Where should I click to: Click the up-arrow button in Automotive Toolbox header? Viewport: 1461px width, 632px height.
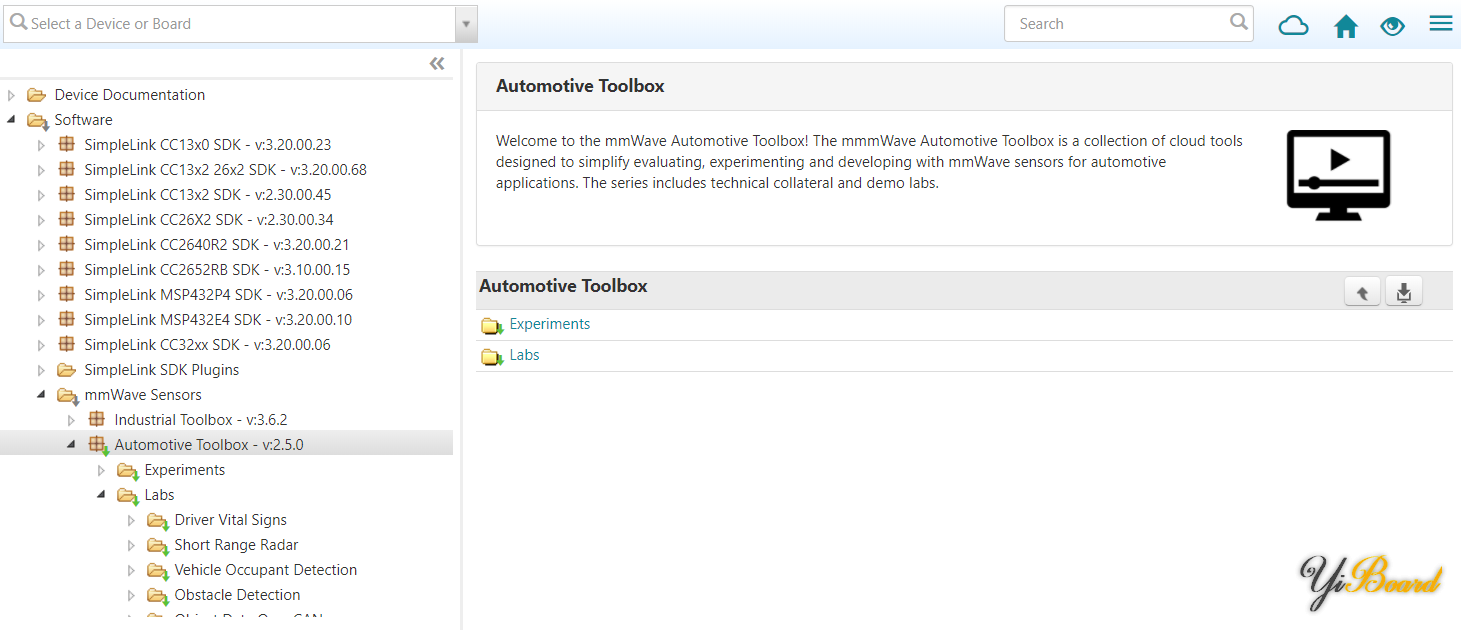point(1362,292)
